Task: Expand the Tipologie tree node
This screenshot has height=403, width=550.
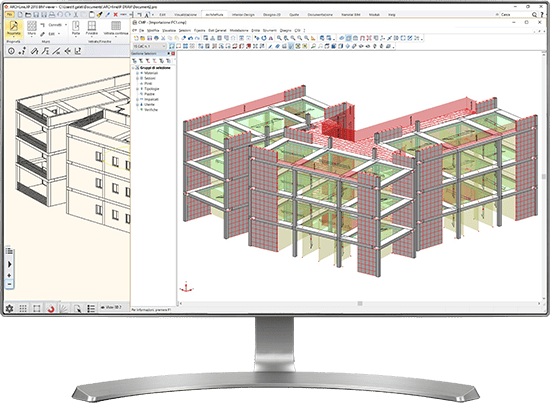Action: point(138,89)
